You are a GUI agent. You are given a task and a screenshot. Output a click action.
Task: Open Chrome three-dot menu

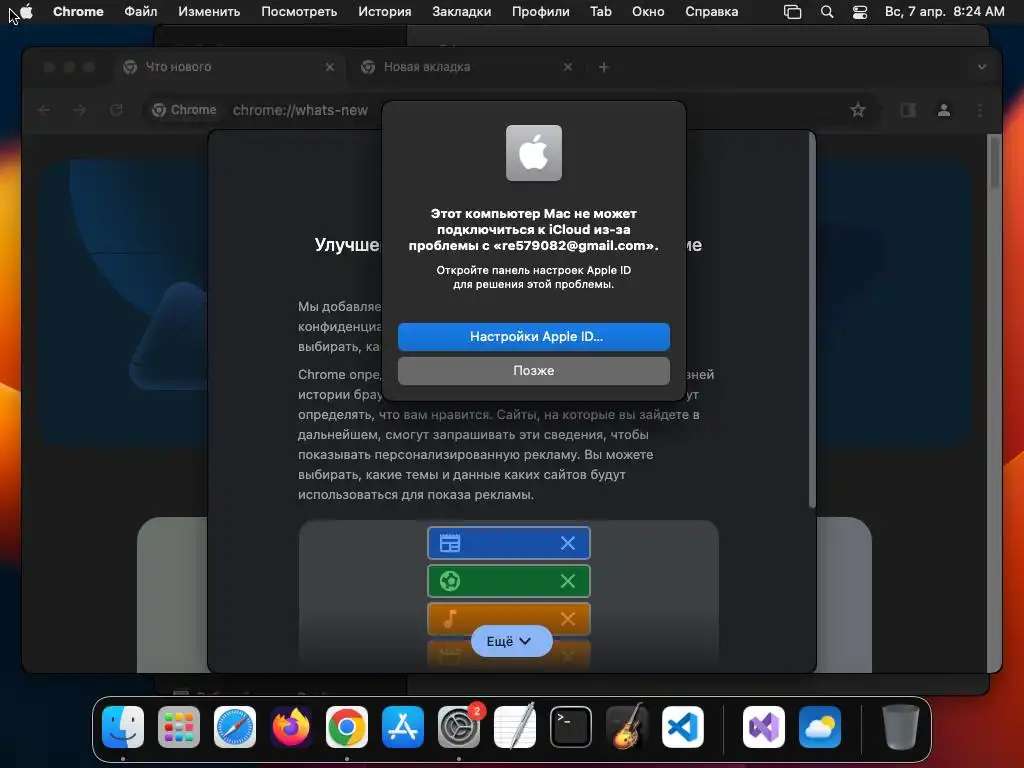pyautogui.click(x=980, y=110)
